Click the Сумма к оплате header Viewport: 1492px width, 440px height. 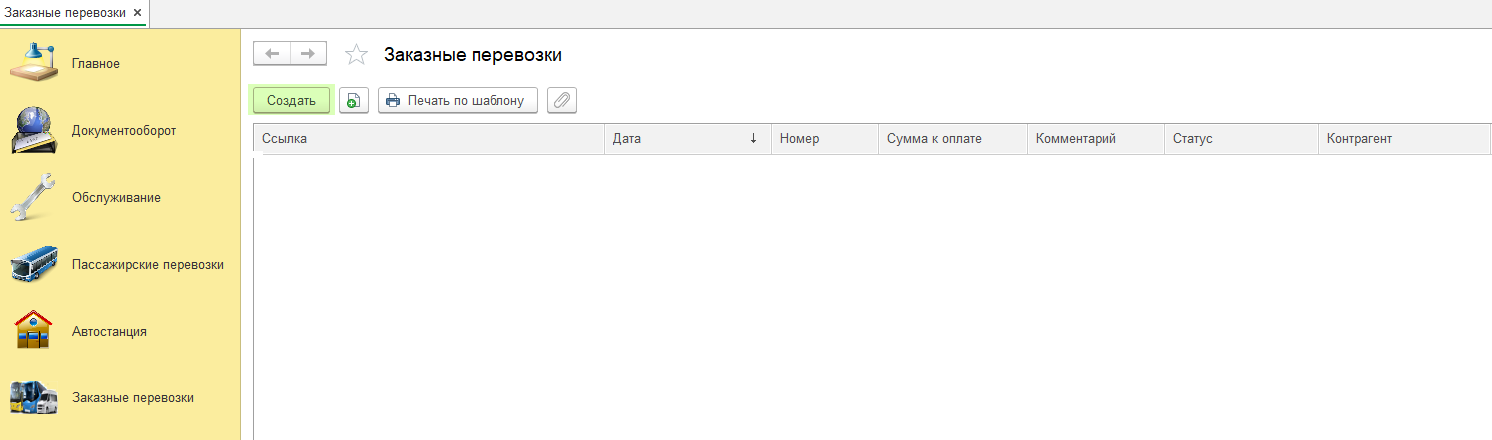click(934, 139)
